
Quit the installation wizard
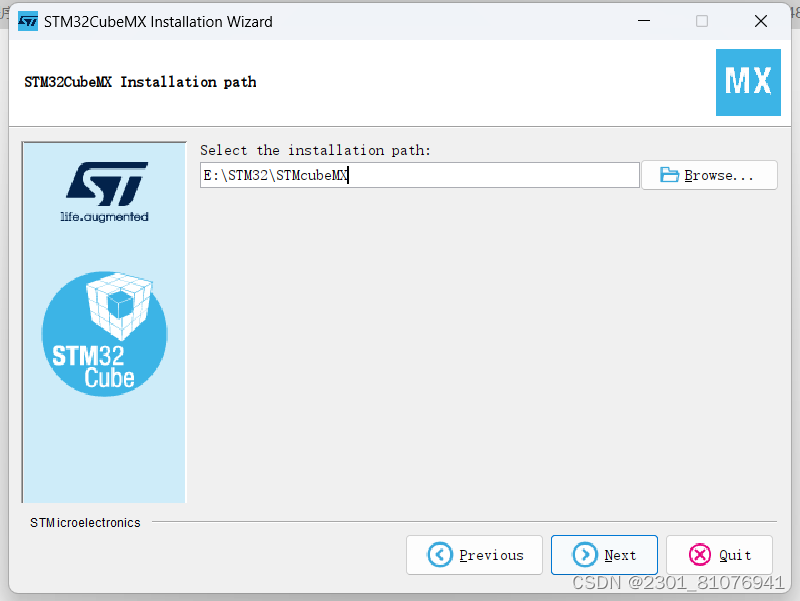tap(719, 555)
